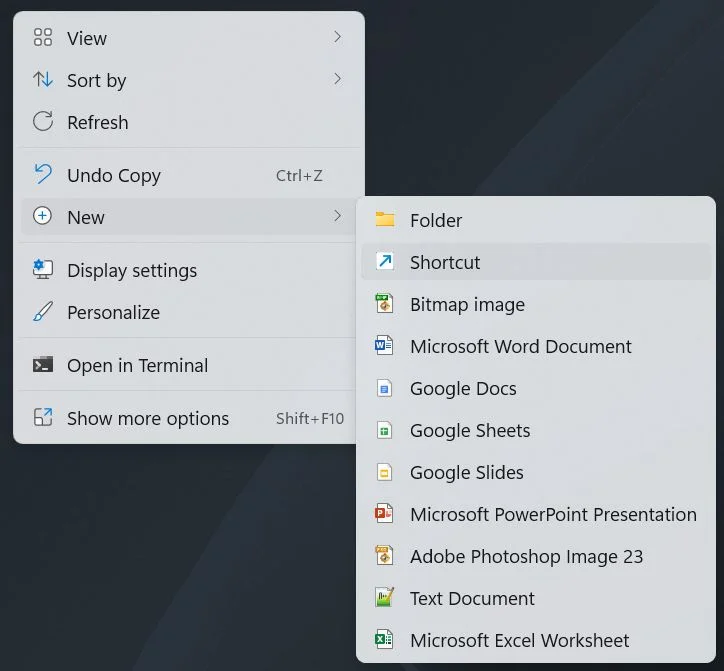The height and width of the screenshot is (671, 724).
Task: Click the Shortcut arrow icon
Action: pos(385,262)
